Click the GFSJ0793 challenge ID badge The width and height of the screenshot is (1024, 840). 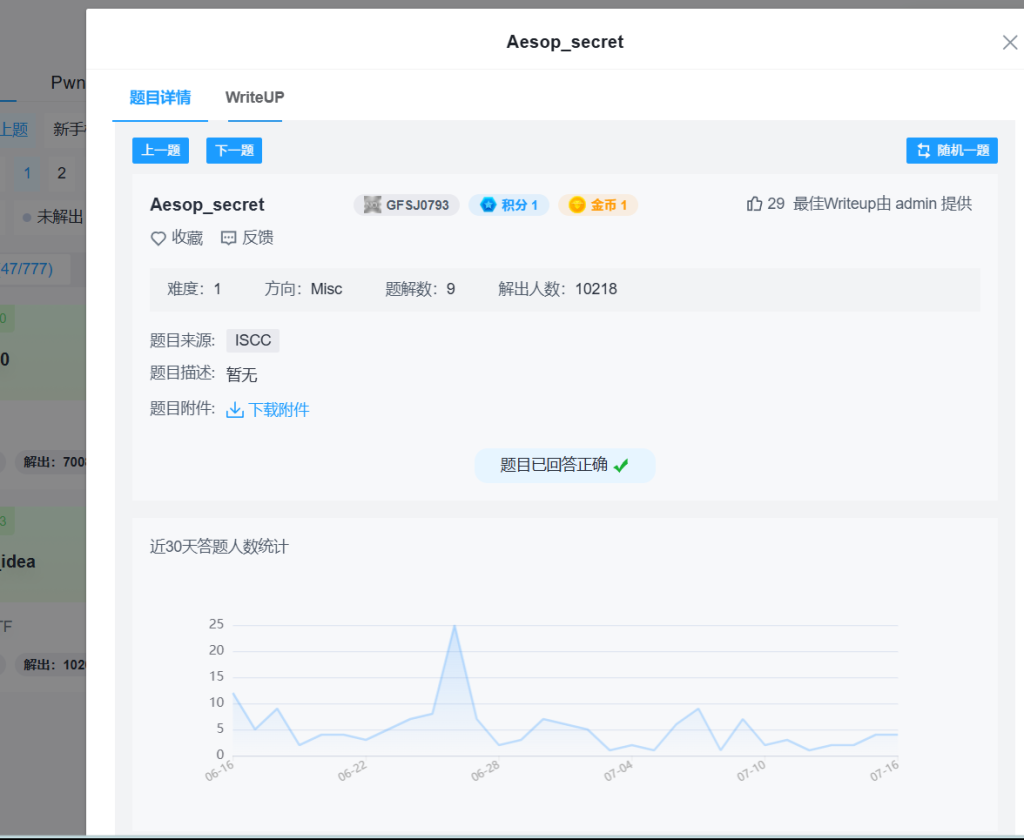pyautogui.click(x=406, y=205)
